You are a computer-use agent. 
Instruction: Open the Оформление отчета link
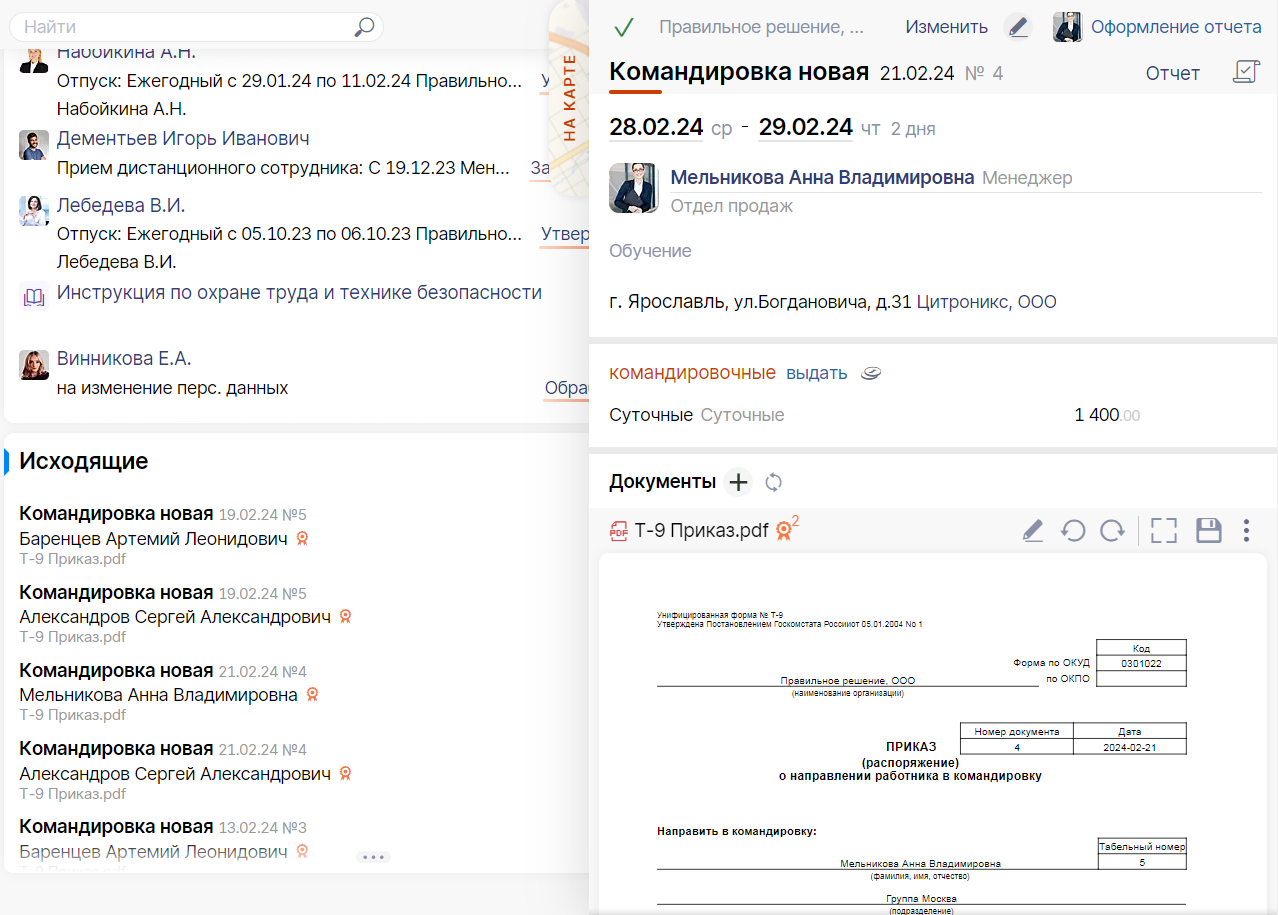[1176, 27]
